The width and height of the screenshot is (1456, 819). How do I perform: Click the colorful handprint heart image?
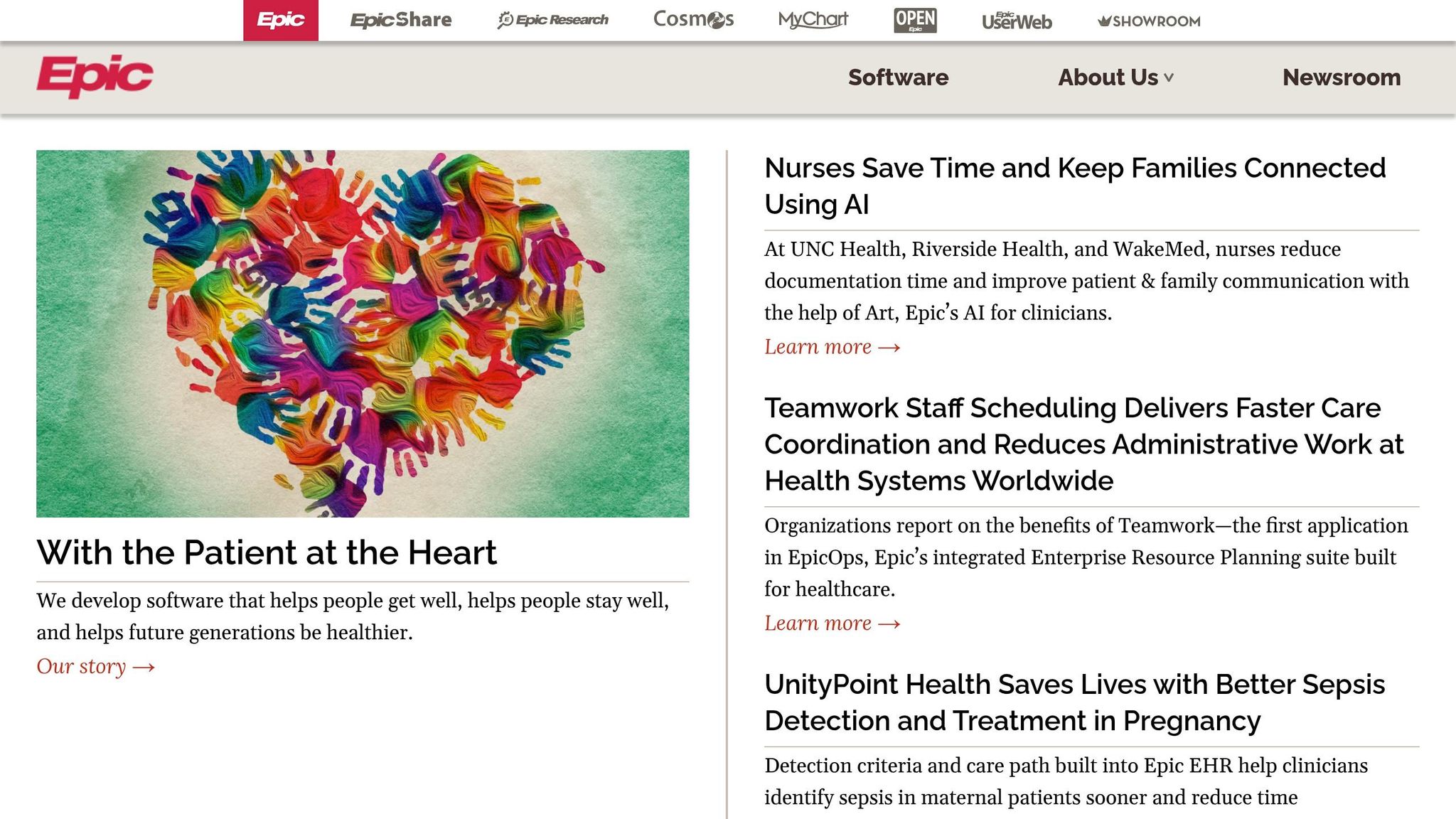tap(363, 333)
